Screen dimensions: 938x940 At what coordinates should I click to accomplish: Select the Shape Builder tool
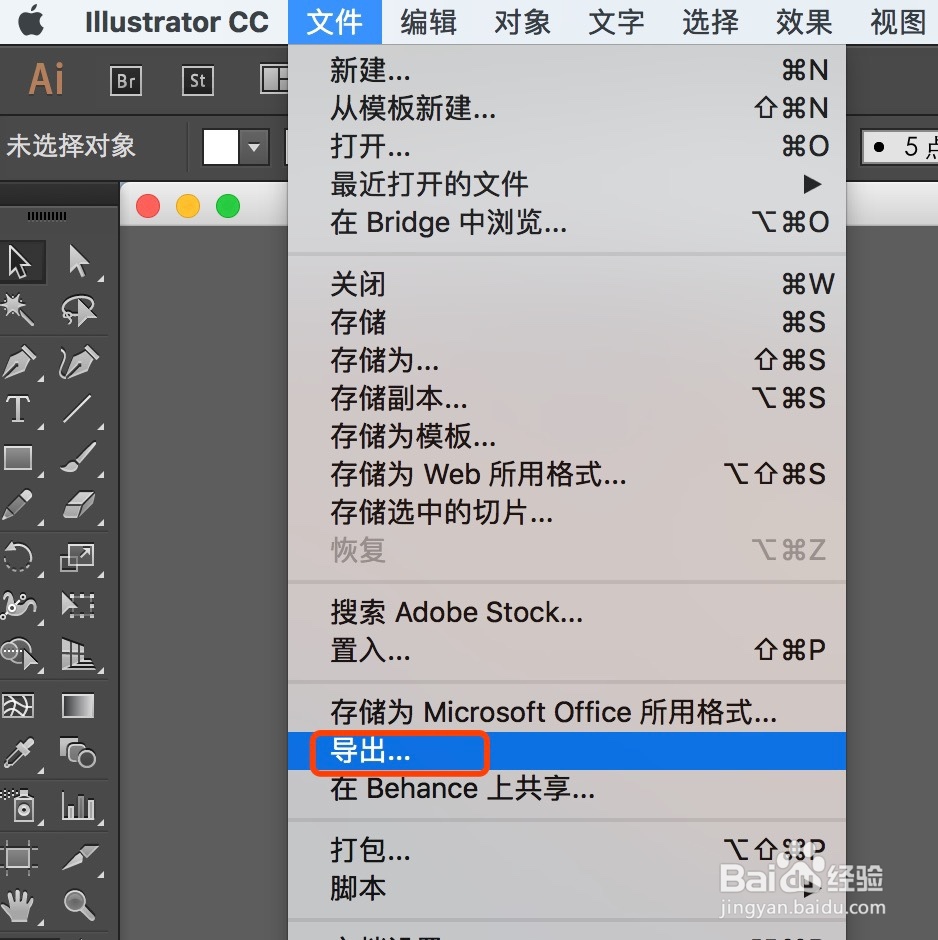tap(19, 654)
